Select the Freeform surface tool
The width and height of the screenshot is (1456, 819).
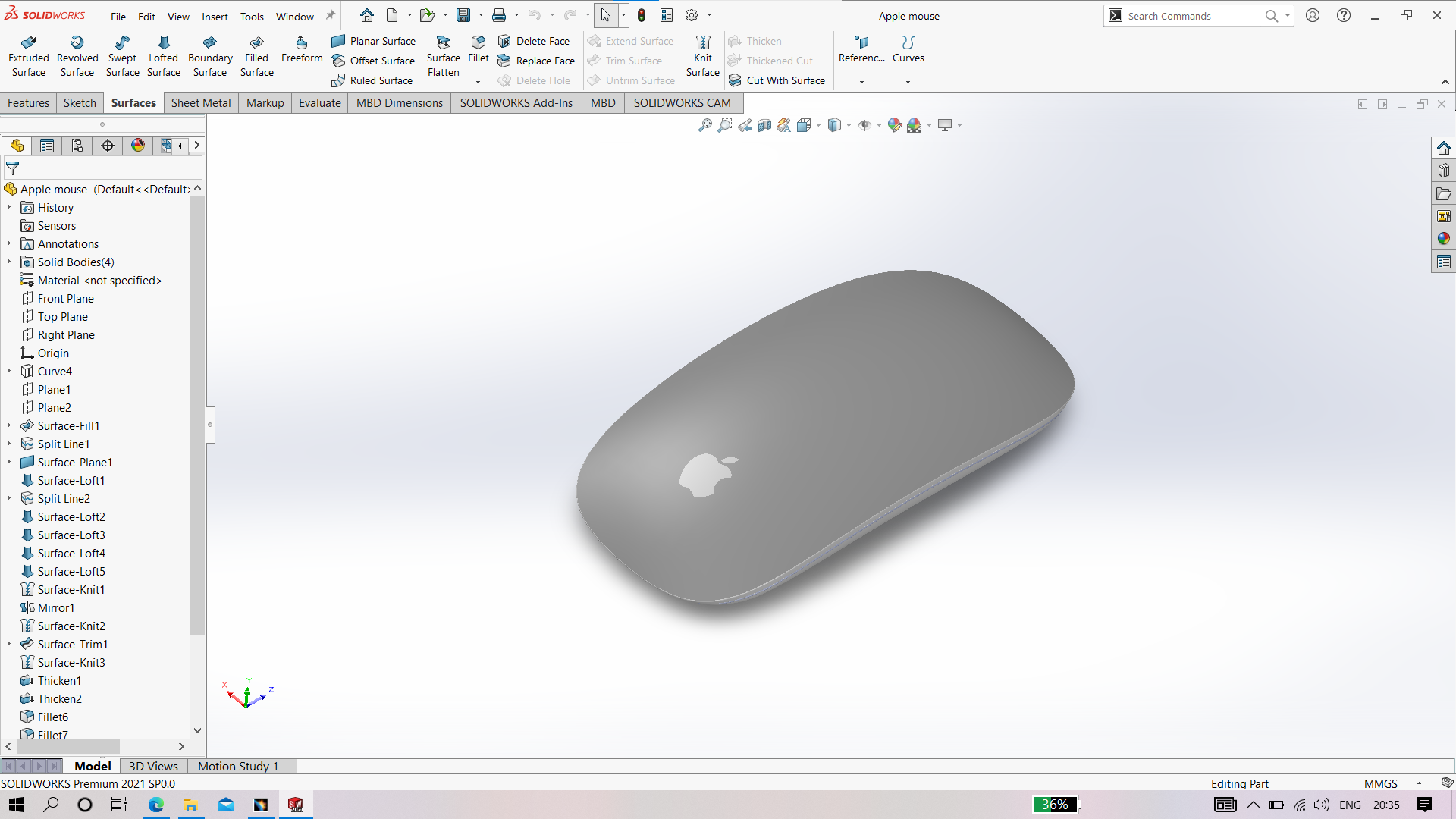(302, 49)
